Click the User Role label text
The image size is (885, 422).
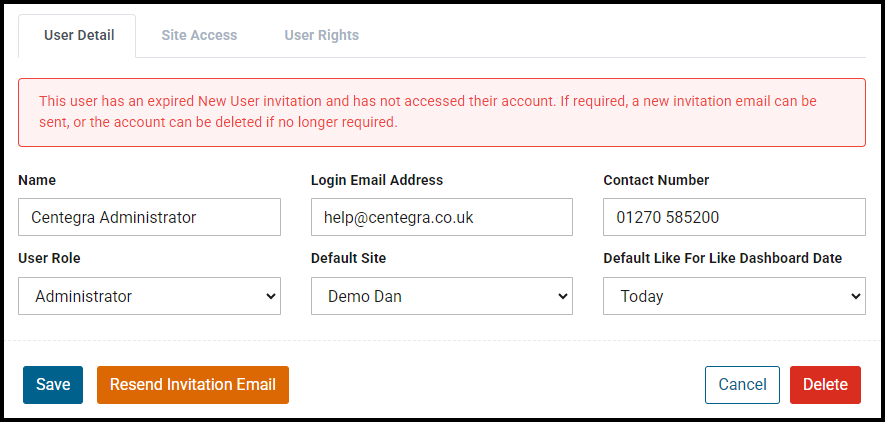[x=49, y=259]
